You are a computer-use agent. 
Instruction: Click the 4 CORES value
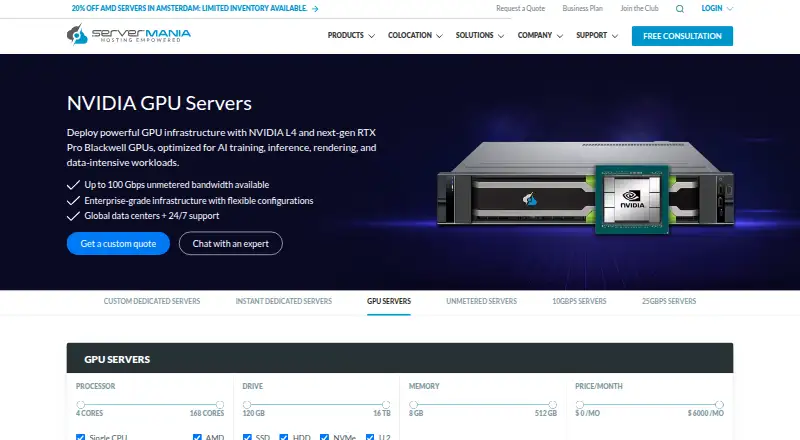[x=89, y=413]
